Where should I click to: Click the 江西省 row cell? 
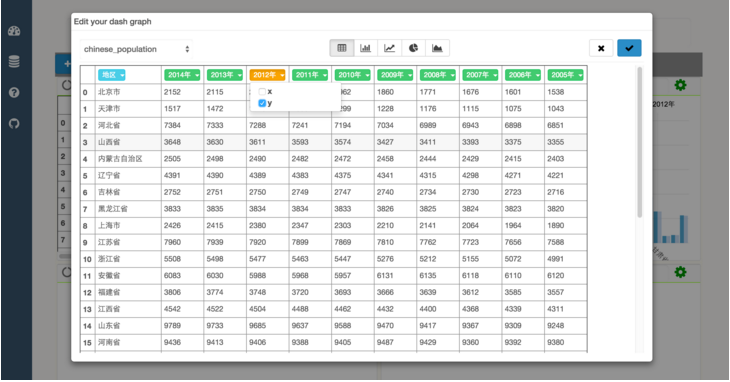(x=128, y=309)
